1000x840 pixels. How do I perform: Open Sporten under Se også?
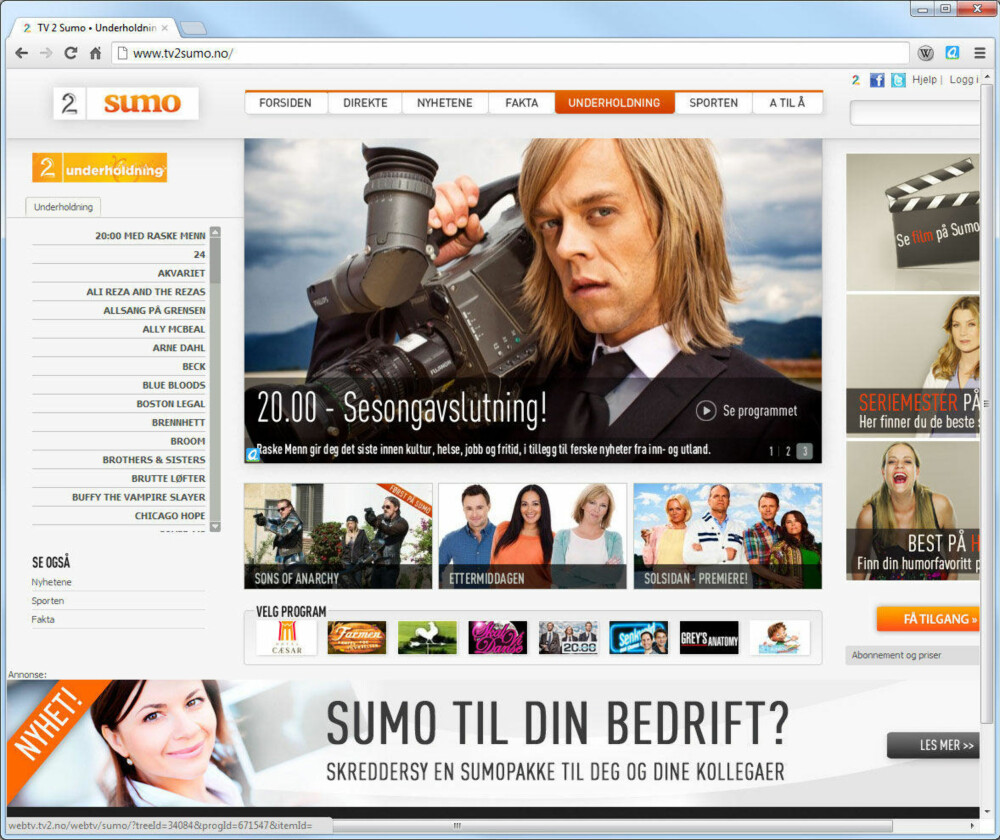[x=48, y=601]
